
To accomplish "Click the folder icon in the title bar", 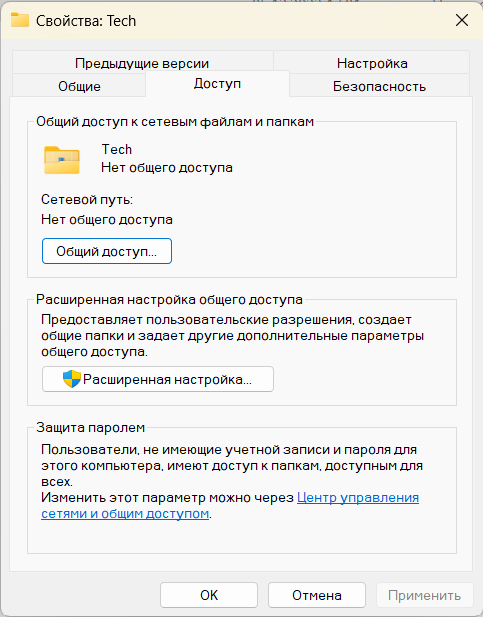I will 20,20.
